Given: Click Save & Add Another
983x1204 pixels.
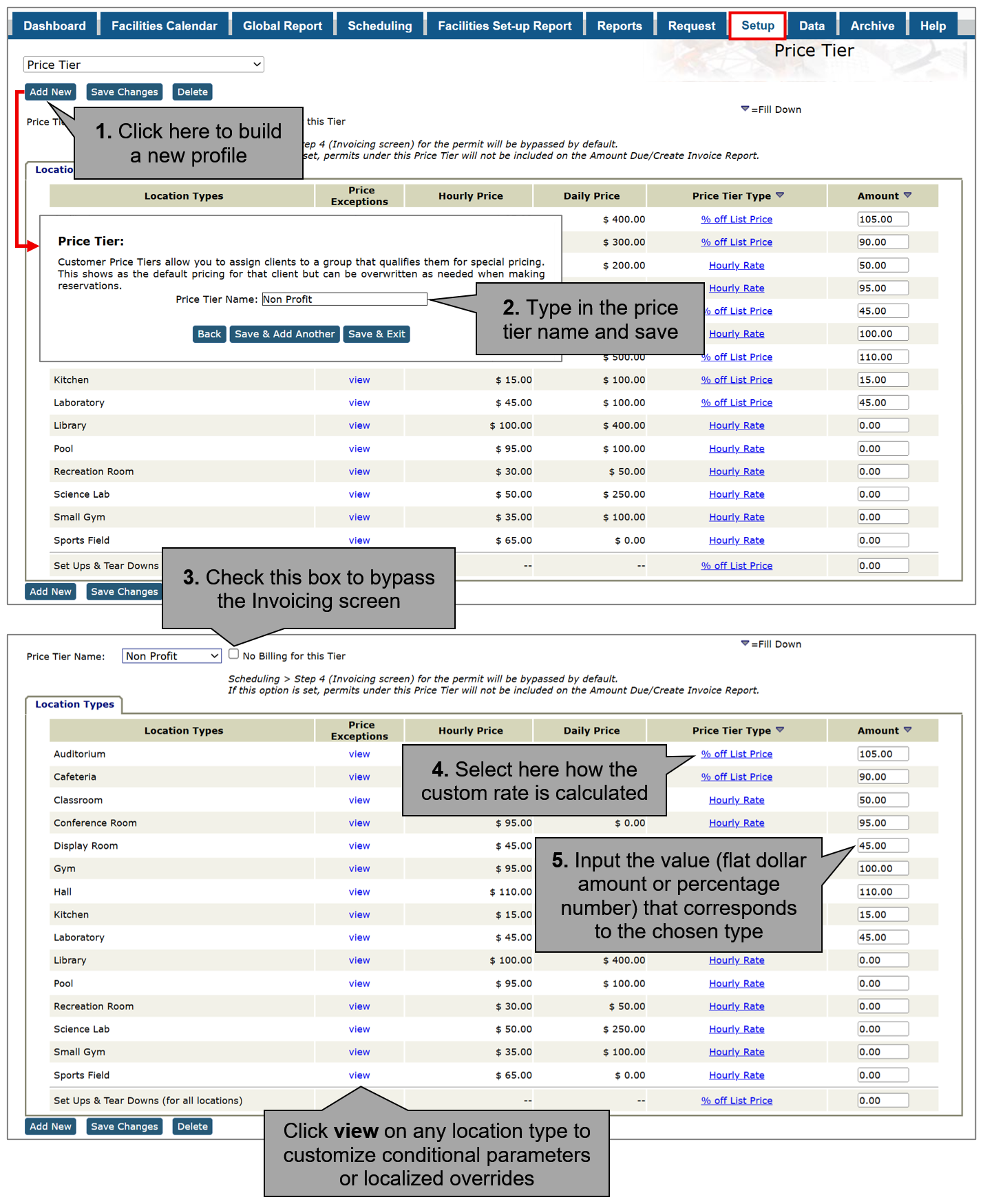Looking at the screenshot, I should 284,334.
